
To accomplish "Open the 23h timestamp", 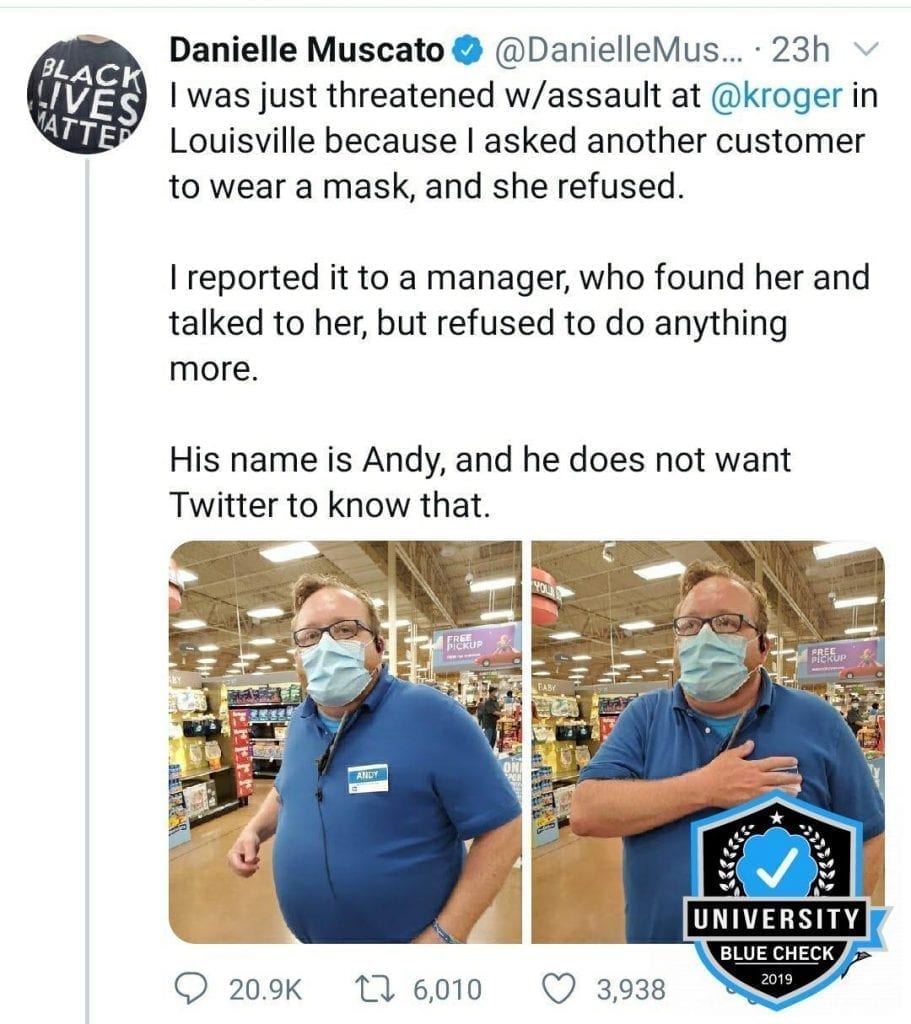I will click(801, 50).
